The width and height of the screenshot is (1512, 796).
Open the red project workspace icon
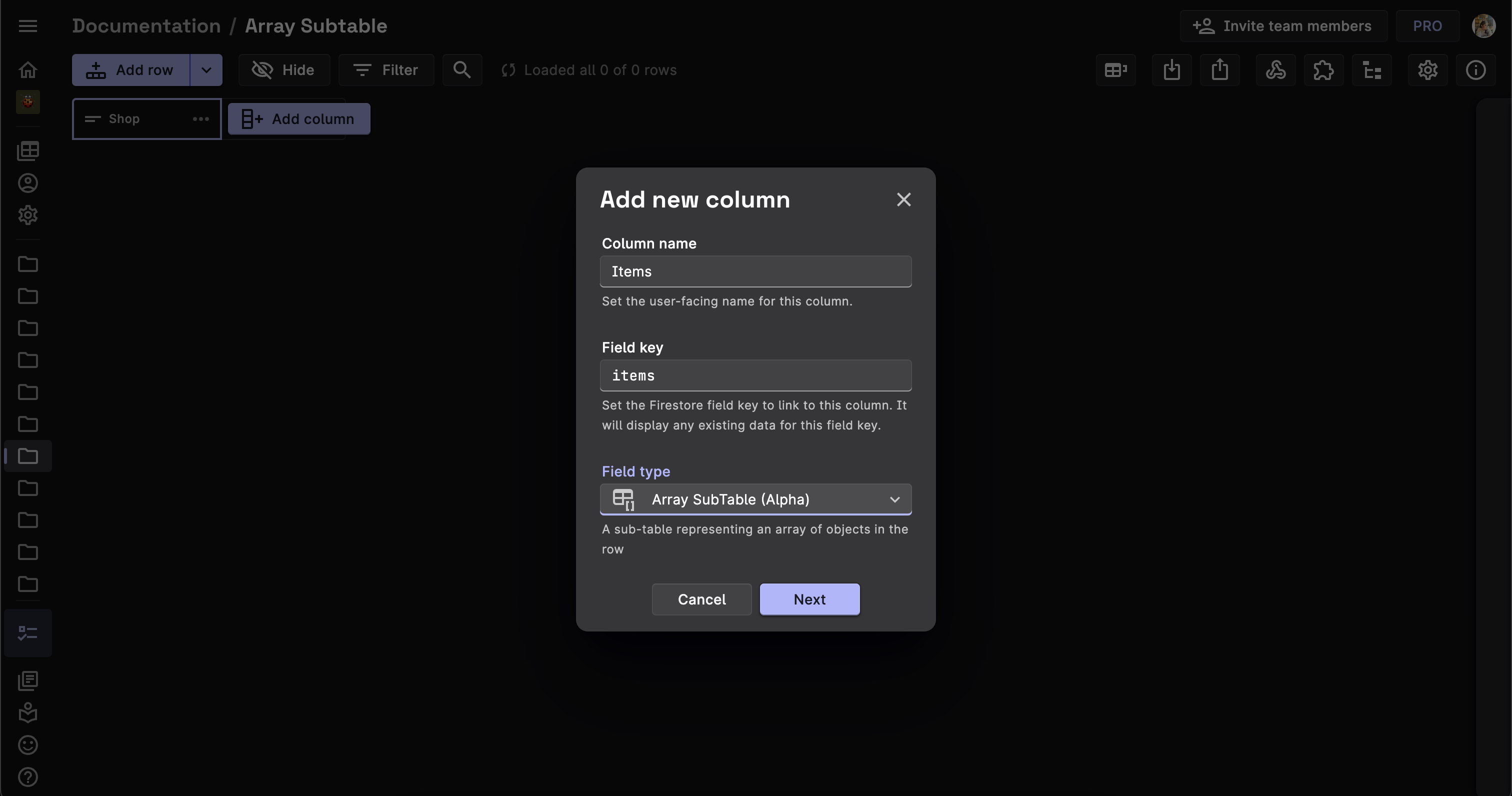point(27,101)
